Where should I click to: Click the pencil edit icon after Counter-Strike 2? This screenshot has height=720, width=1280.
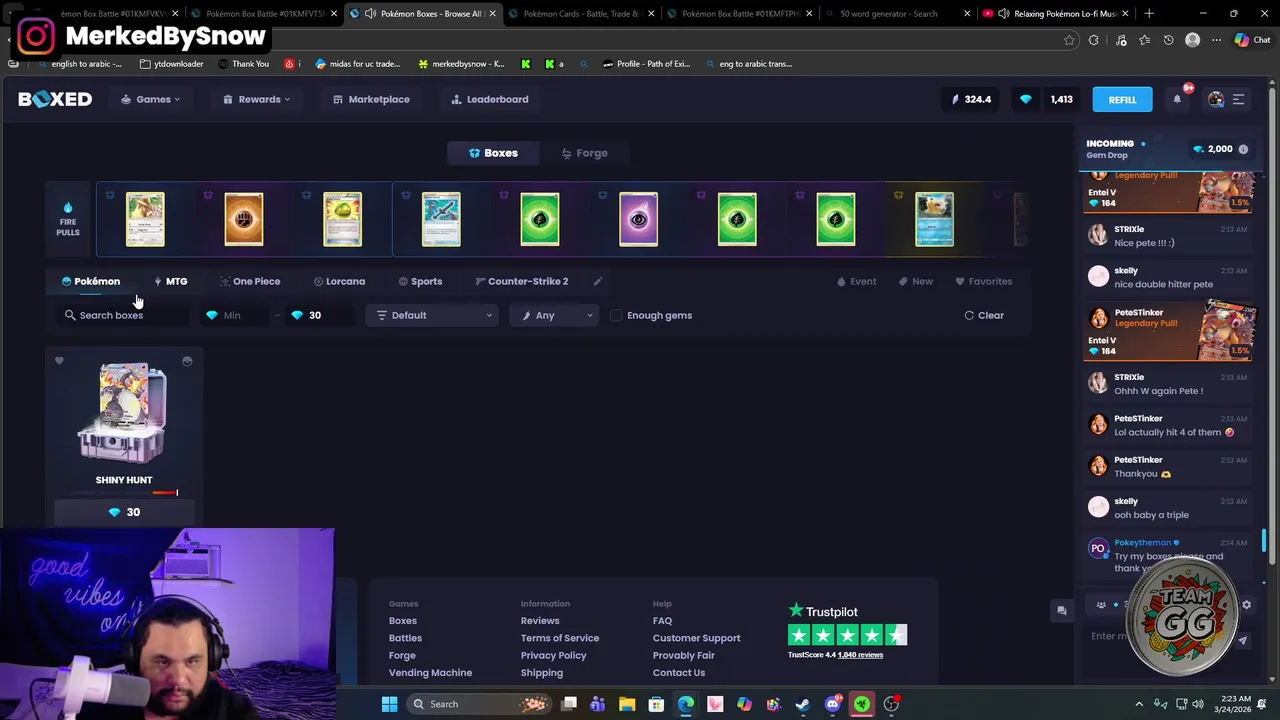pyautogui.click(x=598, y=281)
